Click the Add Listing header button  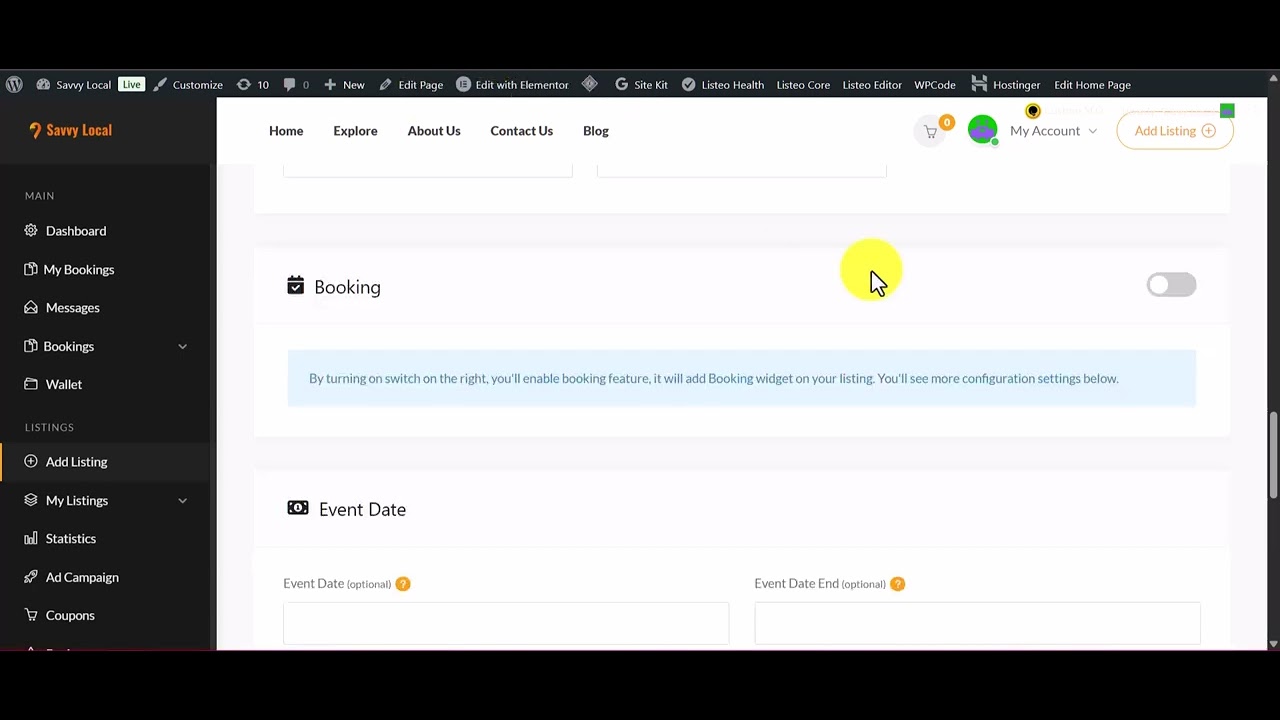tap(1175, 131)
